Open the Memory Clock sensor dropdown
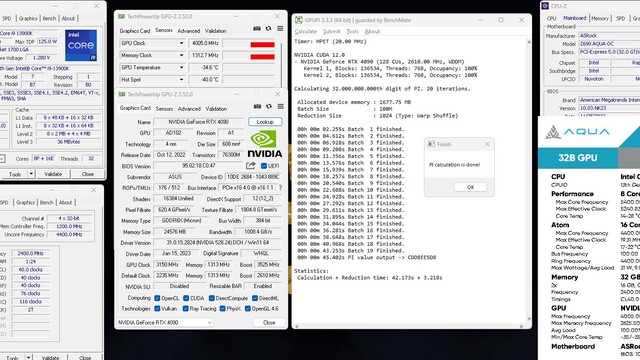Screen dimensions: 640x360 click(181, 55)
